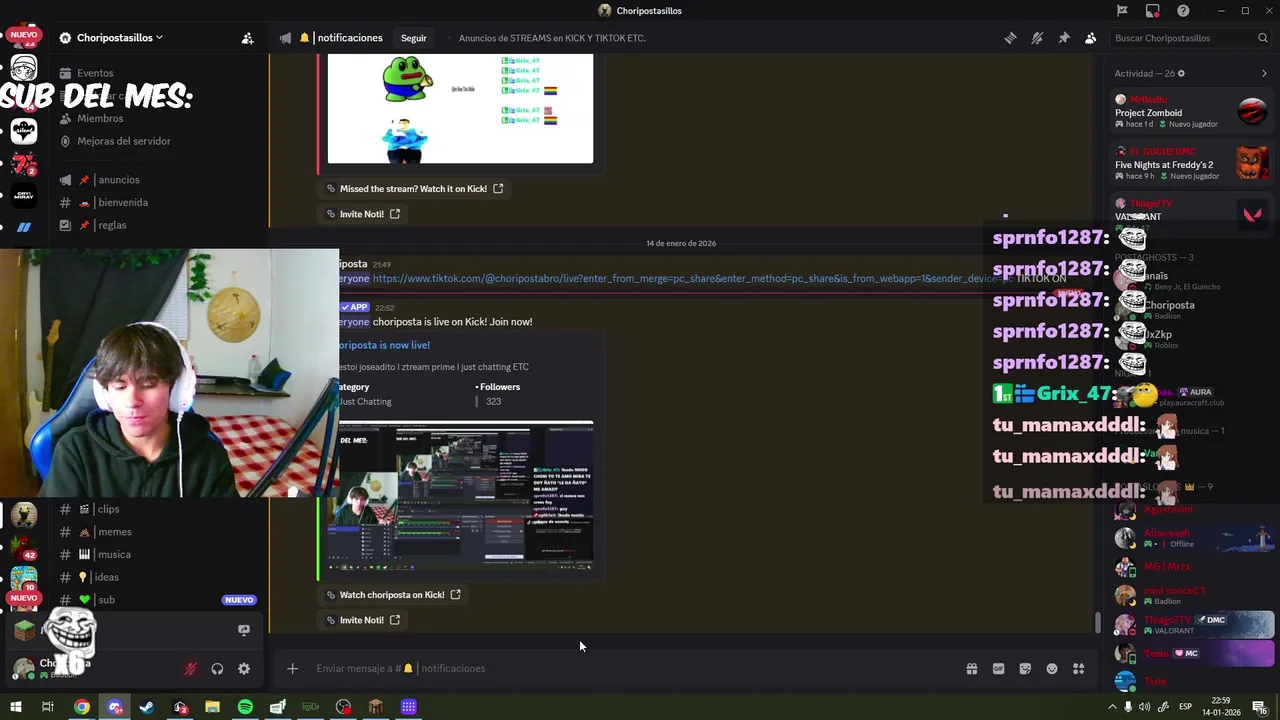Open Actividad settings gear icon
The width and height of the screenshot is (1280, 720).
pyautogui.click(x=1181, y=73)
